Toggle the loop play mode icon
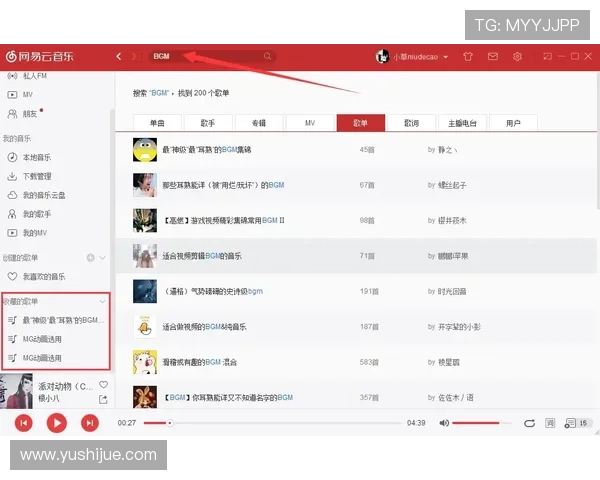The image size is (600, 480). [x=529, y=423]
